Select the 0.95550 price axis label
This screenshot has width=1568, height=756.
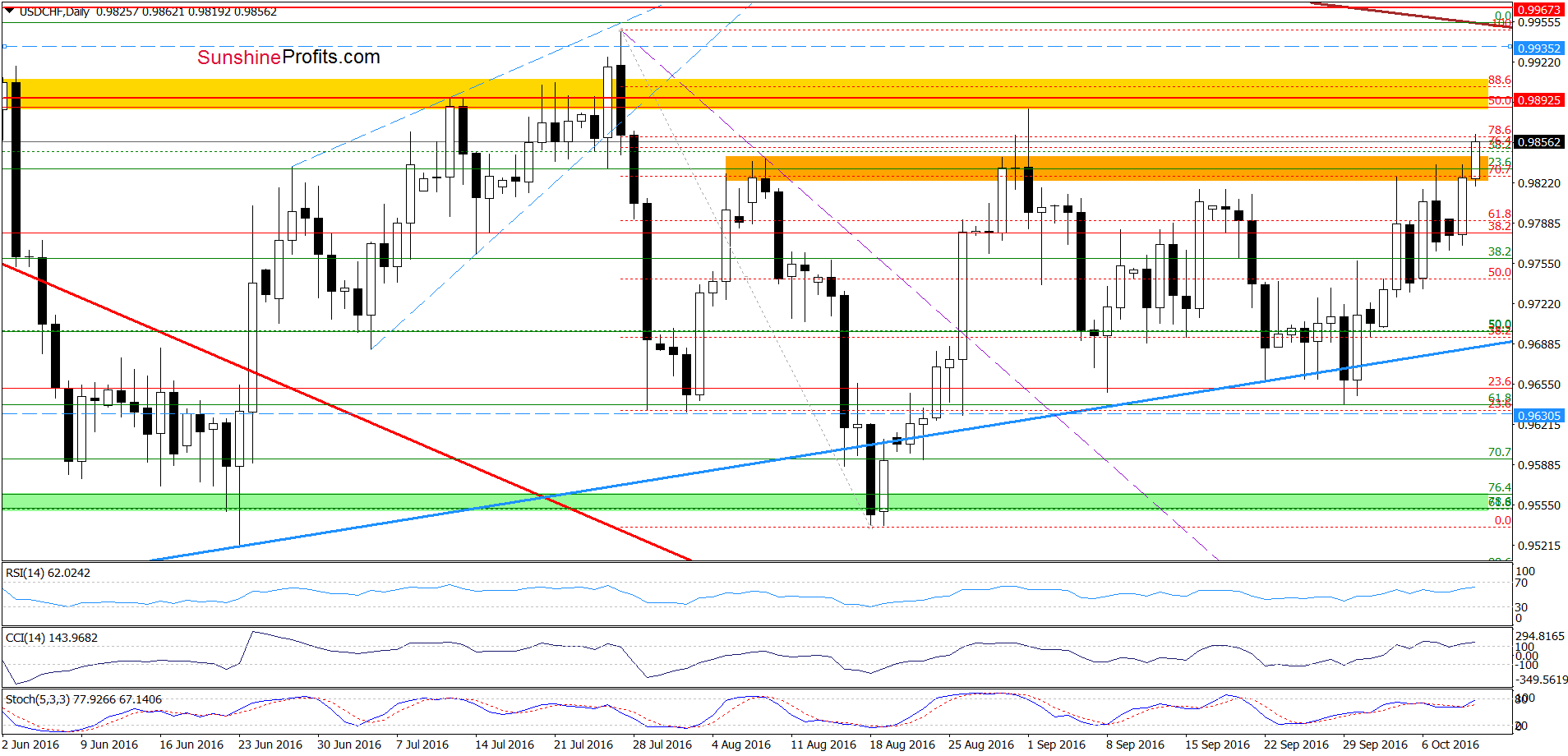click(x=1538, y=505)
